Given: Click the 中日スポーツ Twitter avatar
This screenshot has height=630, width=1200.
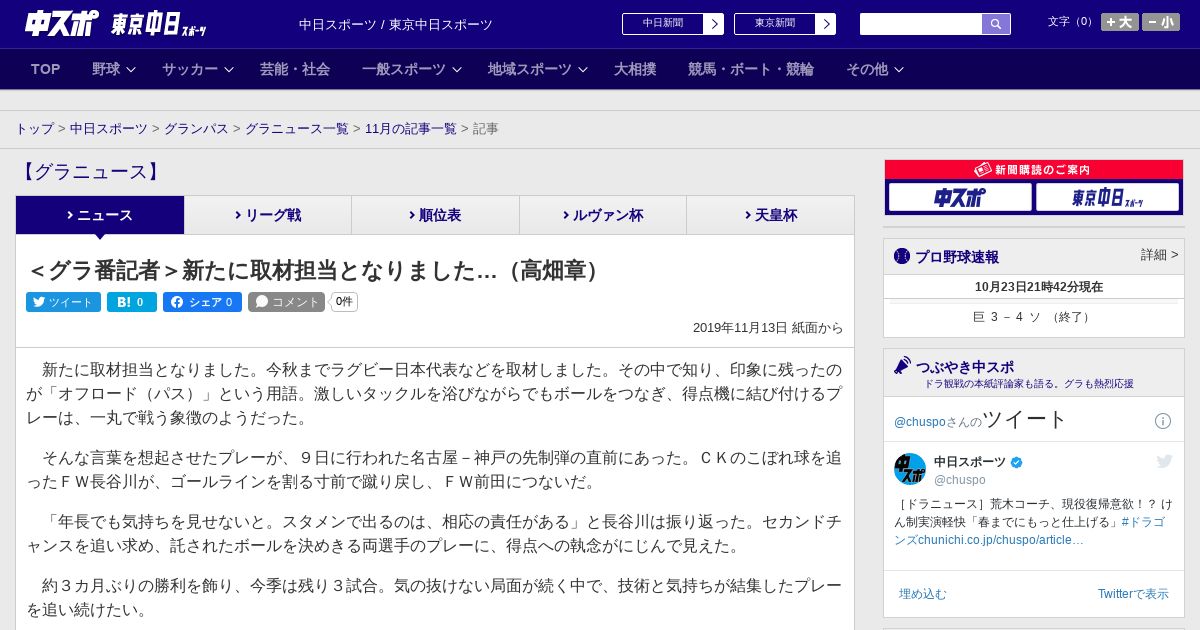Looking at the screenshot, I should [910, 469].
